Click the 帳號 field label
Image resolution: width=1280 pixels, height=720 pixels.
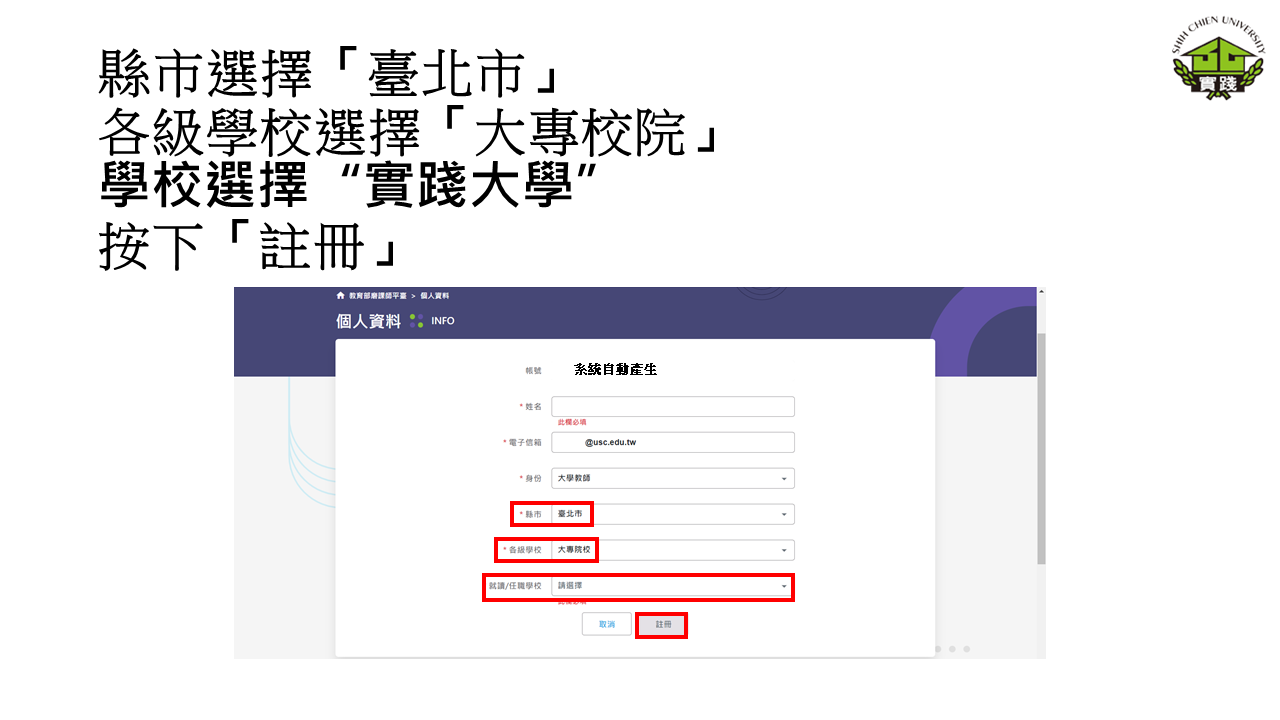(533, 371)
